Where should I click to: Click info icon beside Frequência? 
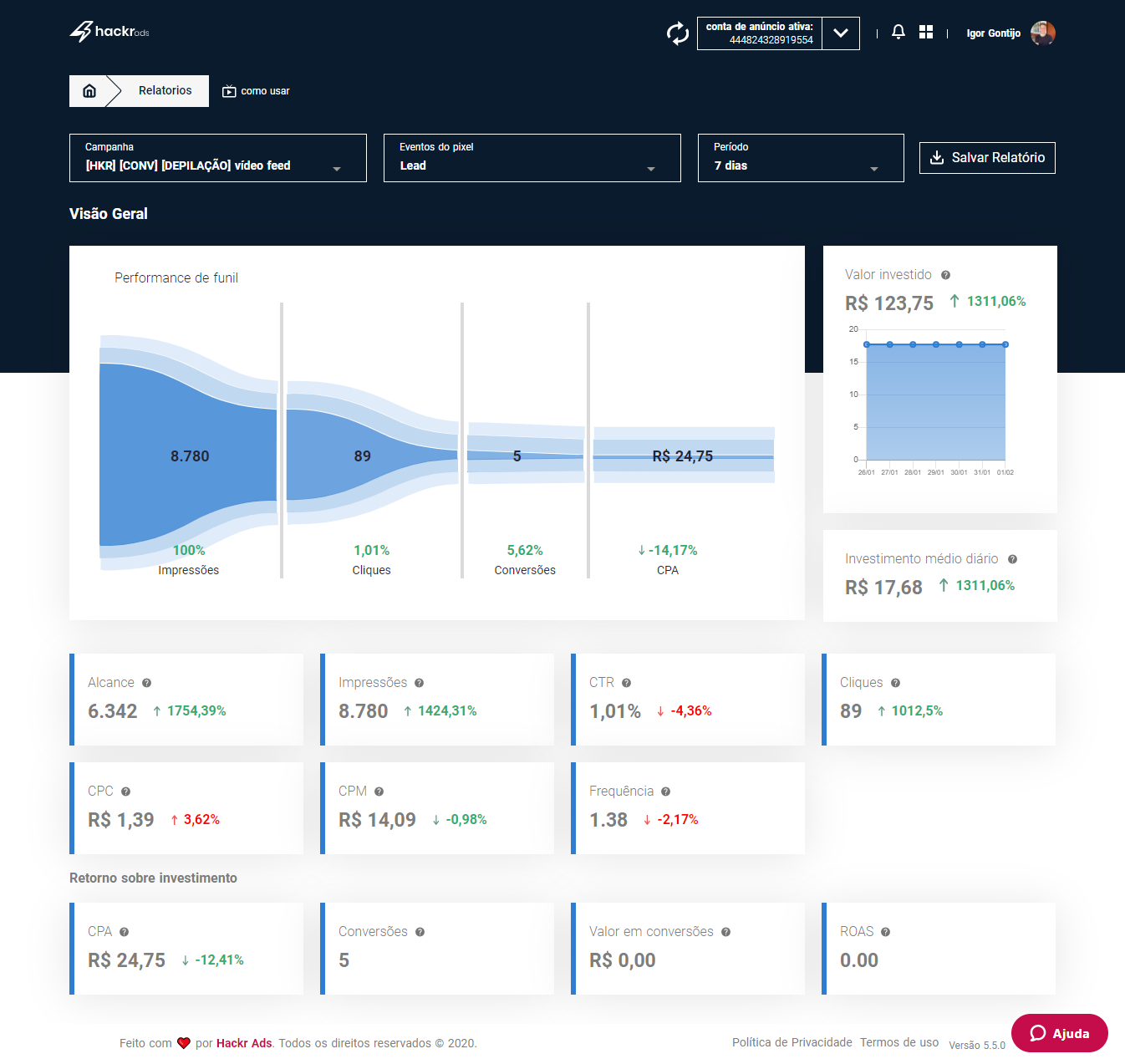665,792
